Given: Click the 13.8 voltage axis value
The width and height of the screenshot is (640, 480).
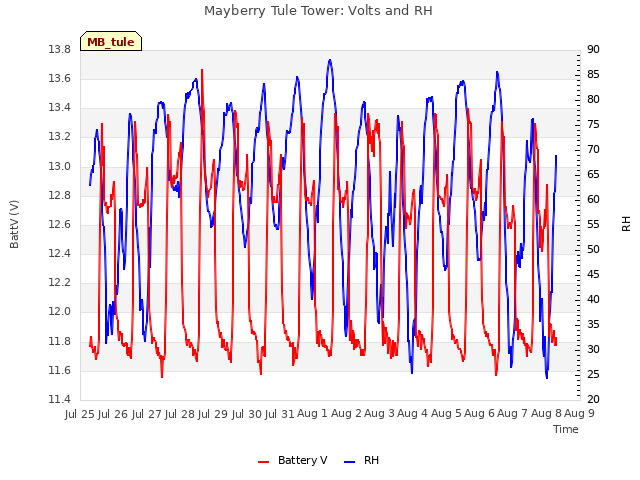Looking at the screenshot, I should coord(59,50).
